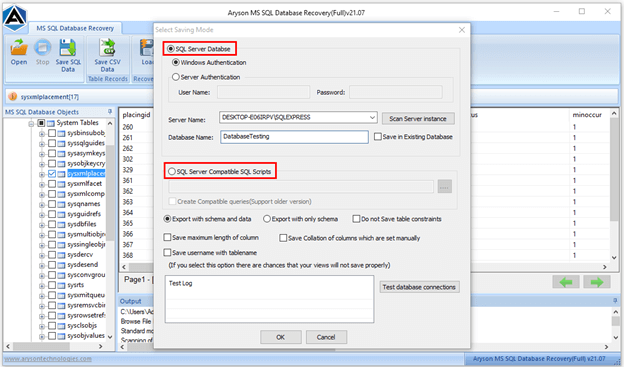Expand the sysdesend tree node

[41, 265]
